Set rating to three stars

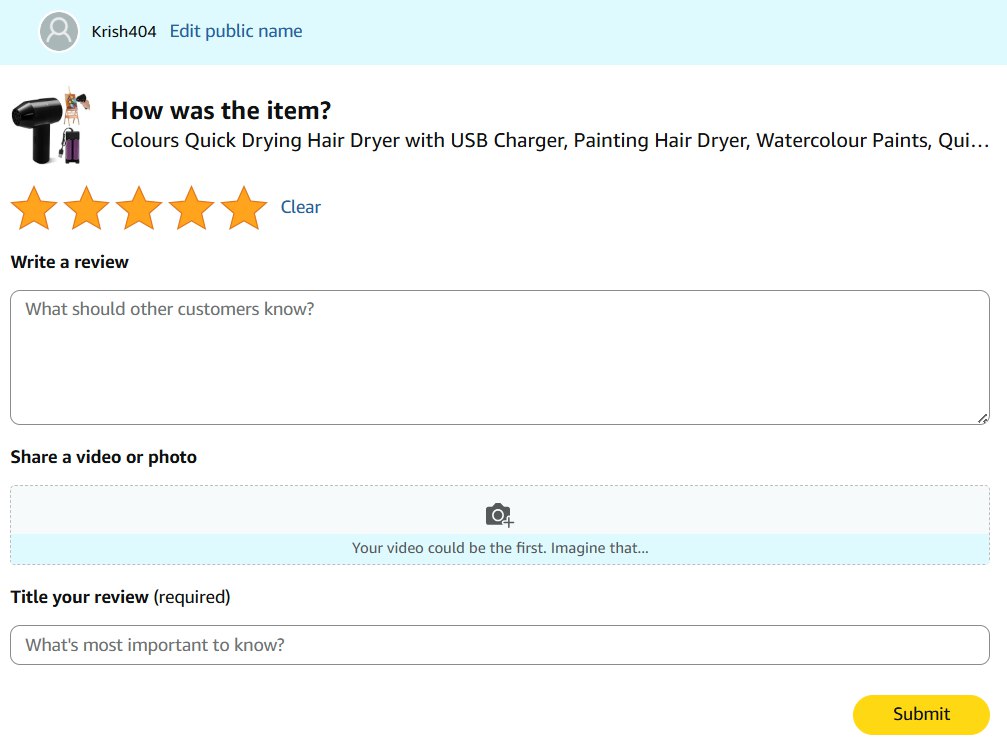(139, 208)
